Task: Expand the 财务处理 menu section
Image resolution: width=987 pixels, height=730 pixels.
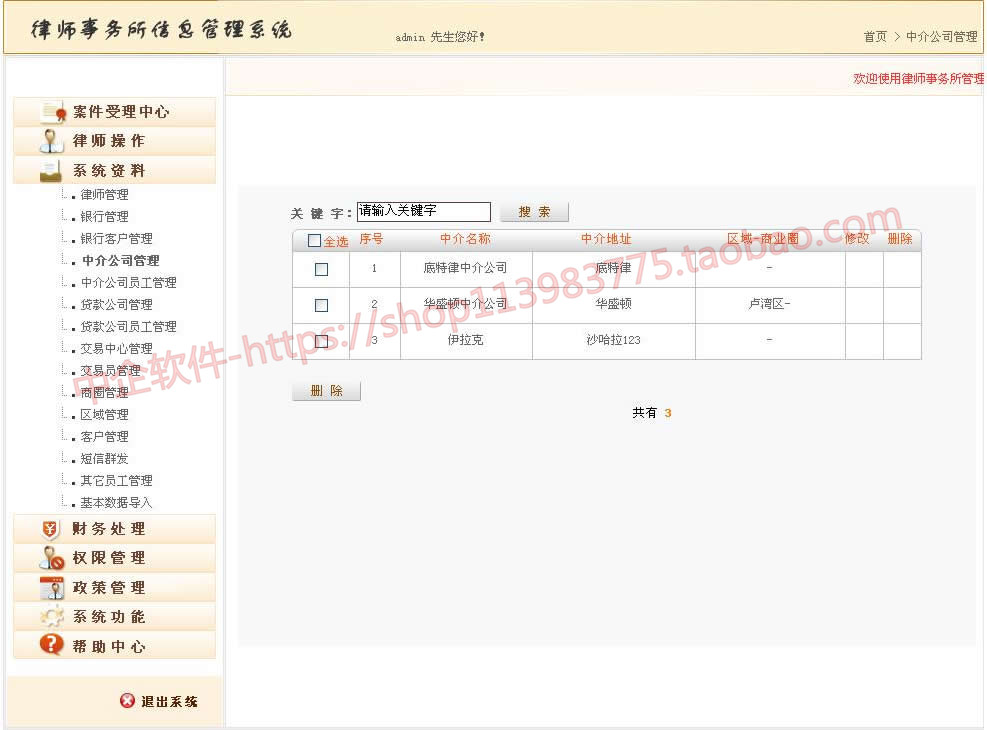Action: 109,529
